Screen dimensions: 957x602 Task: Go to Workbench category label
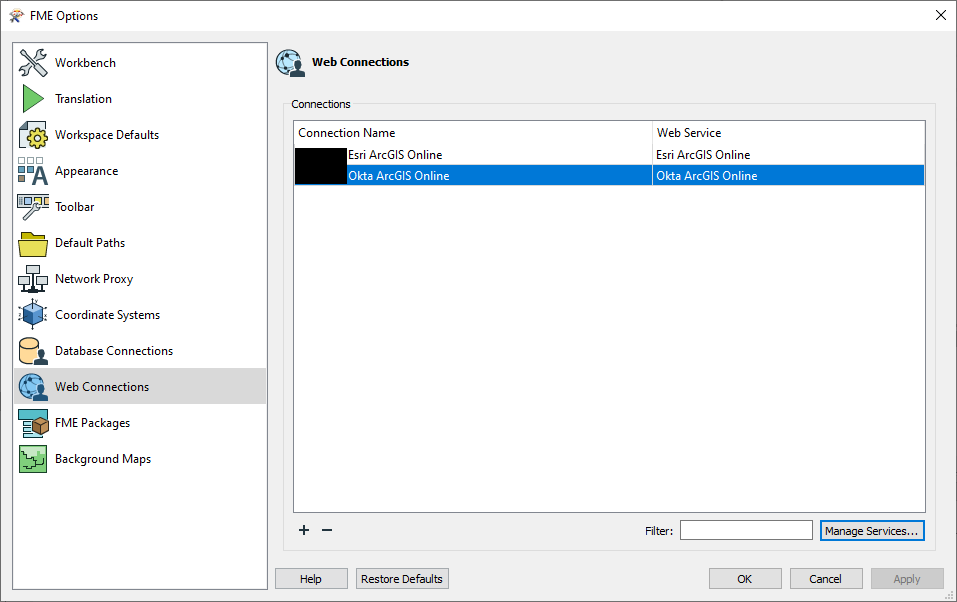85,63
